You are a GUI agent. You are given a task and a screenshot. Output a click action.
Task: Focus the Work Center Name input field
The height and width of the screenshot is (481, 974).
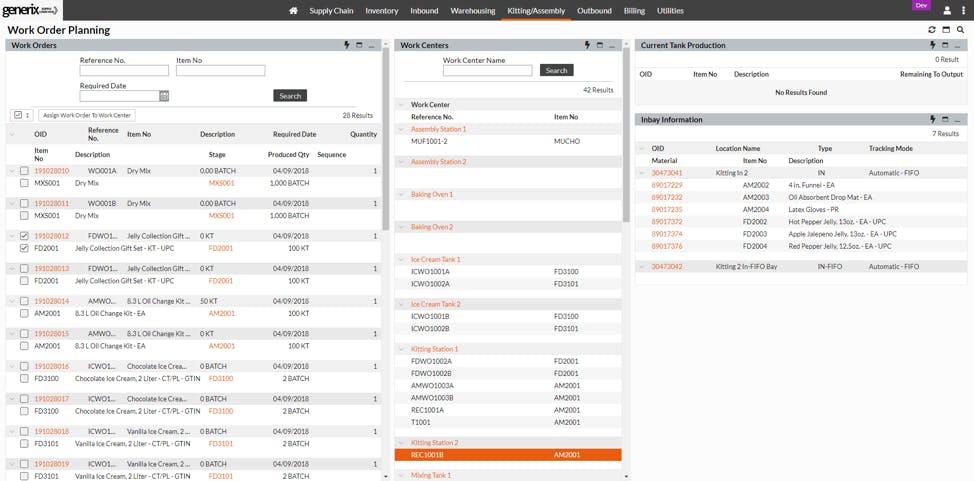coord(488,71)
